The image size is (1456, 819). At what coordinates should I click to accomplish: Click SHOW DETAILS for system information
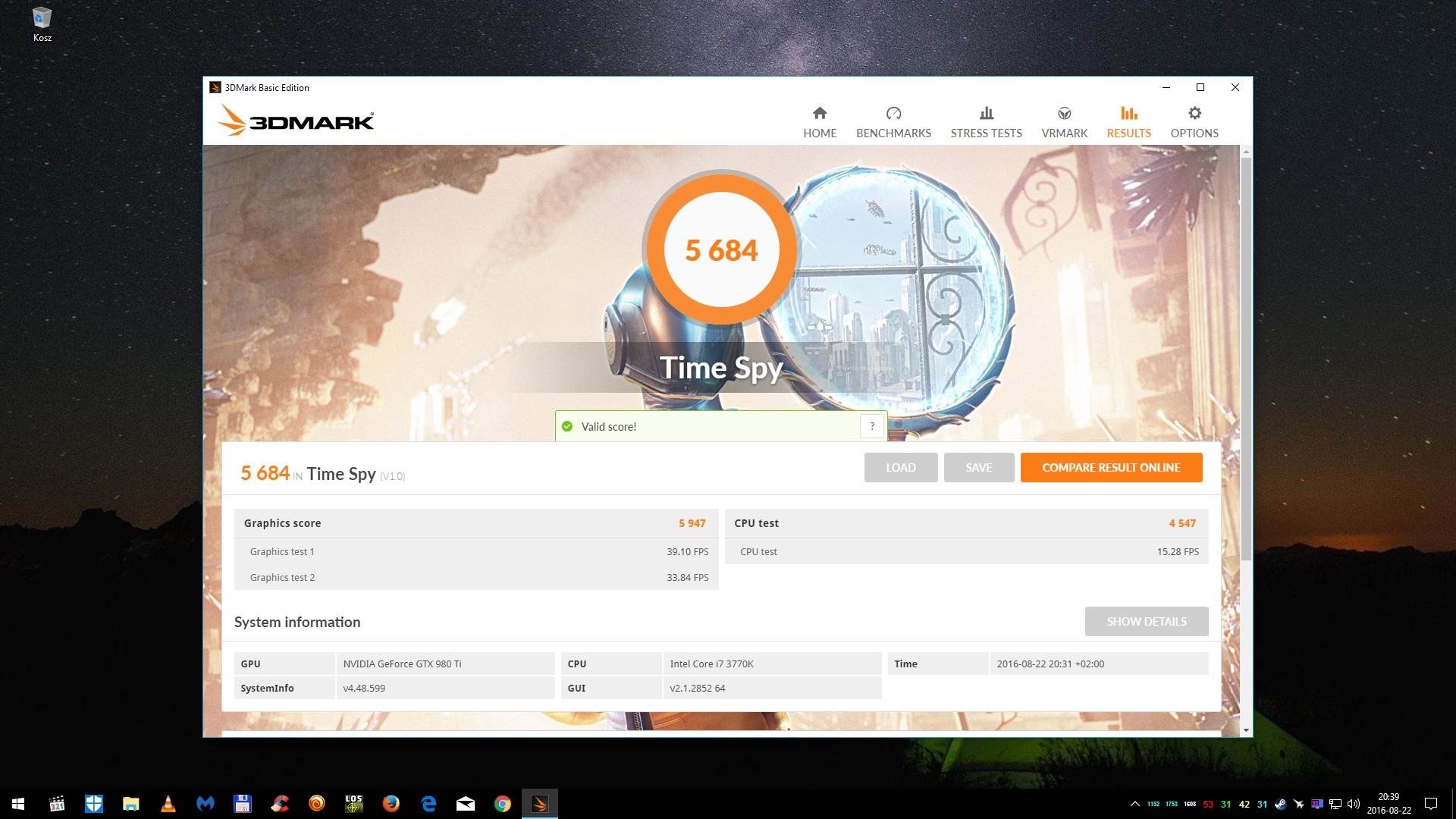1147,621
